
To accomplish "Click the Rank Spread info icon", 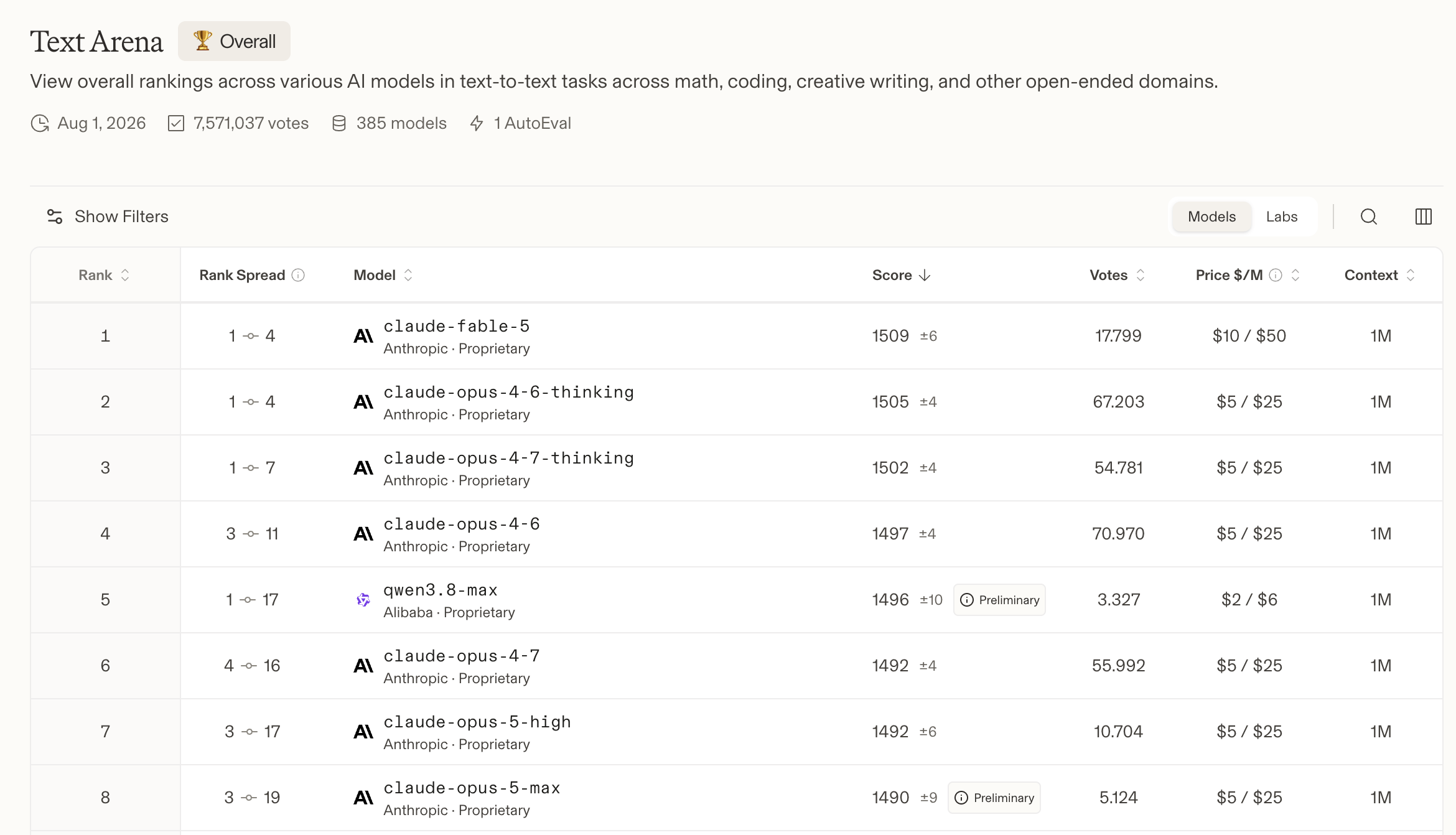I will 298,275.
